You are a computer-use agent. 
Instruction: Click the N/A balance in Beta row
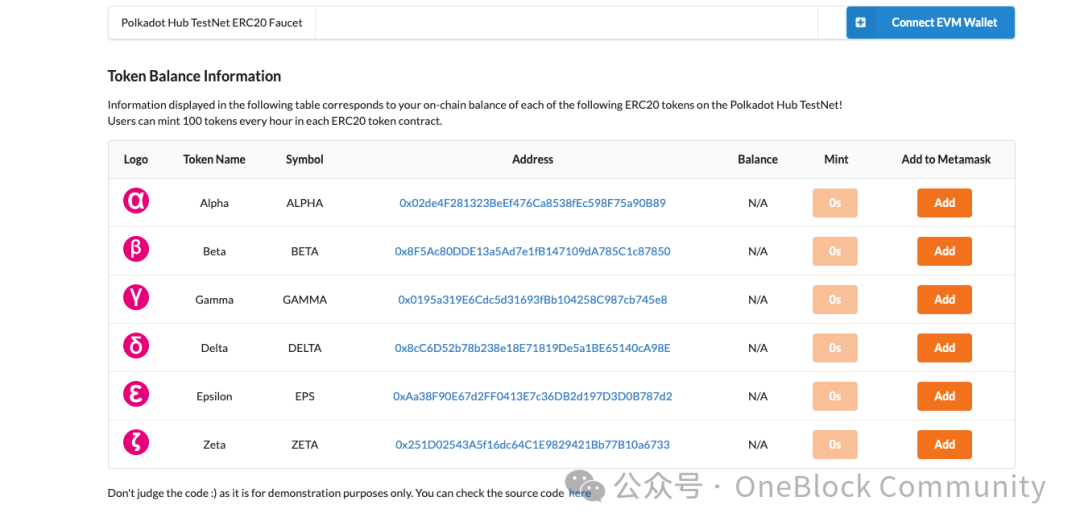pos(758,252)
